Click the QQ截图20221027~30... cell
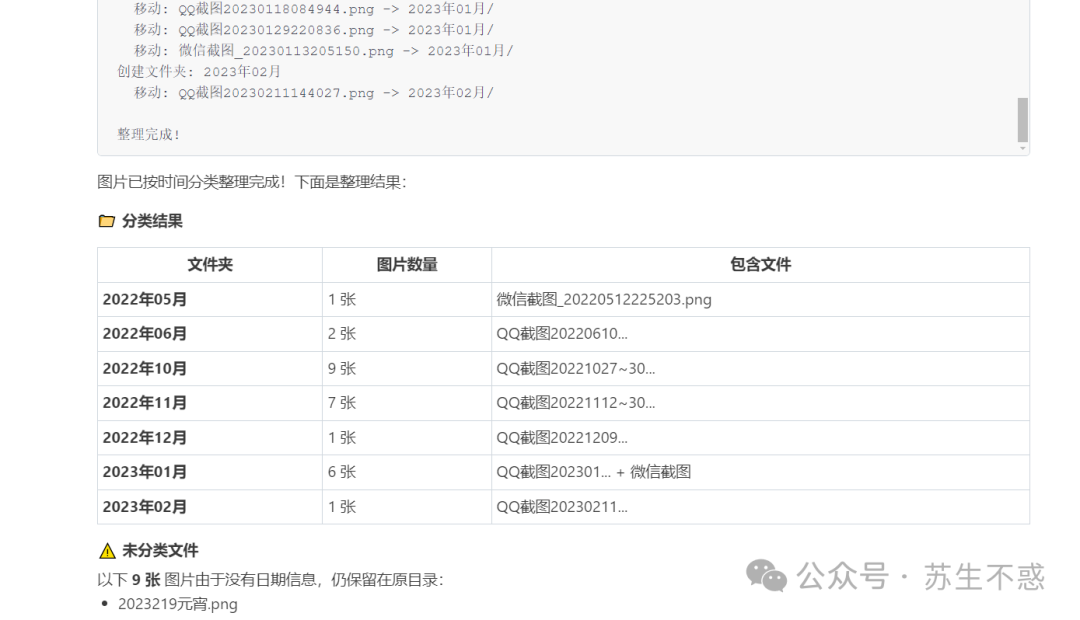1080x620 pixels. pos(760,369)
